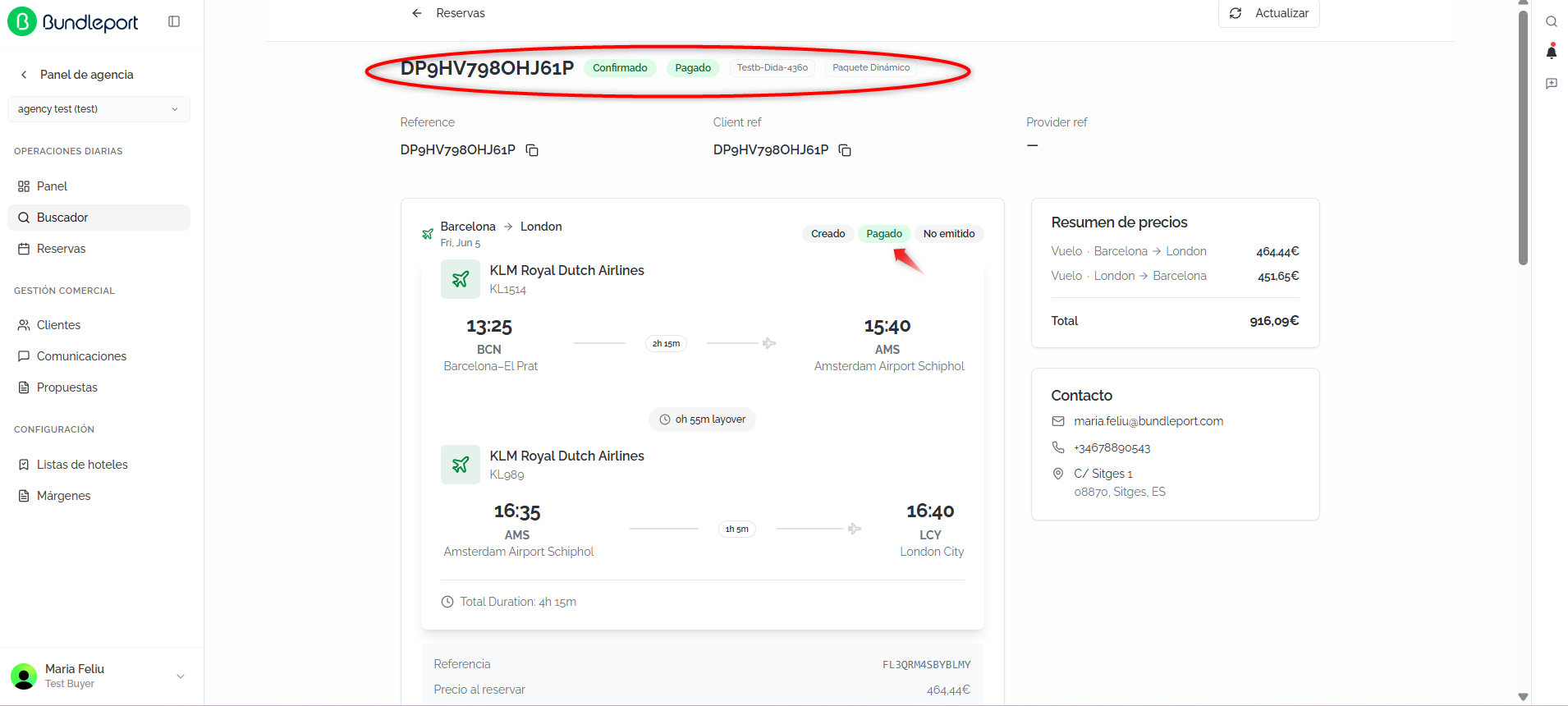Expand Maria Feliu user menu
Image resolution: width=1568 pixels, height=706 pixels.
coord(181,676)
